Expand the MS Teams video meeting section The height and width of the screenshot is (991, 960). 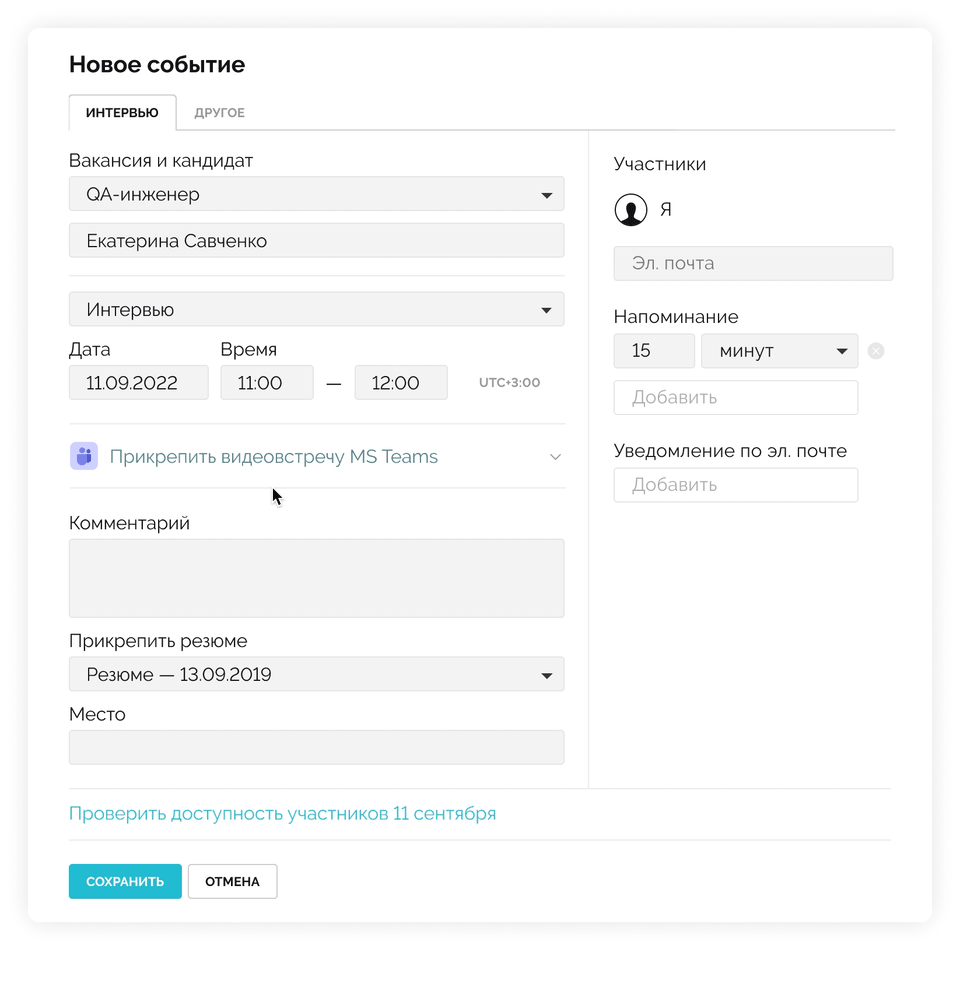coord(556,457)
